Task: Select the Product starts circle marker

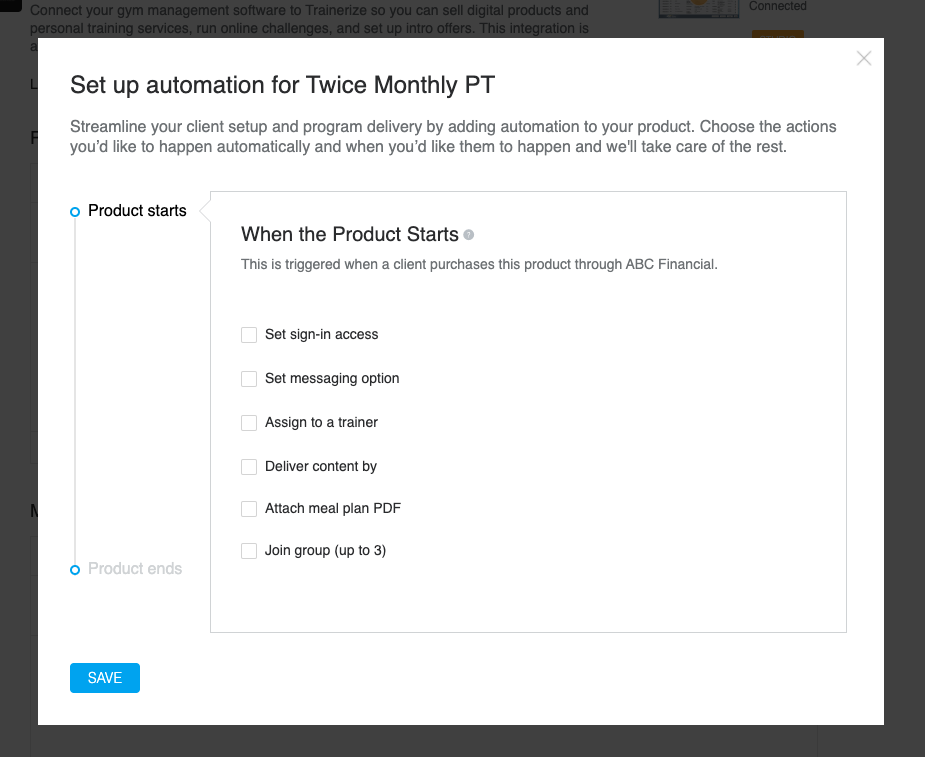Action: pos(75,212)
